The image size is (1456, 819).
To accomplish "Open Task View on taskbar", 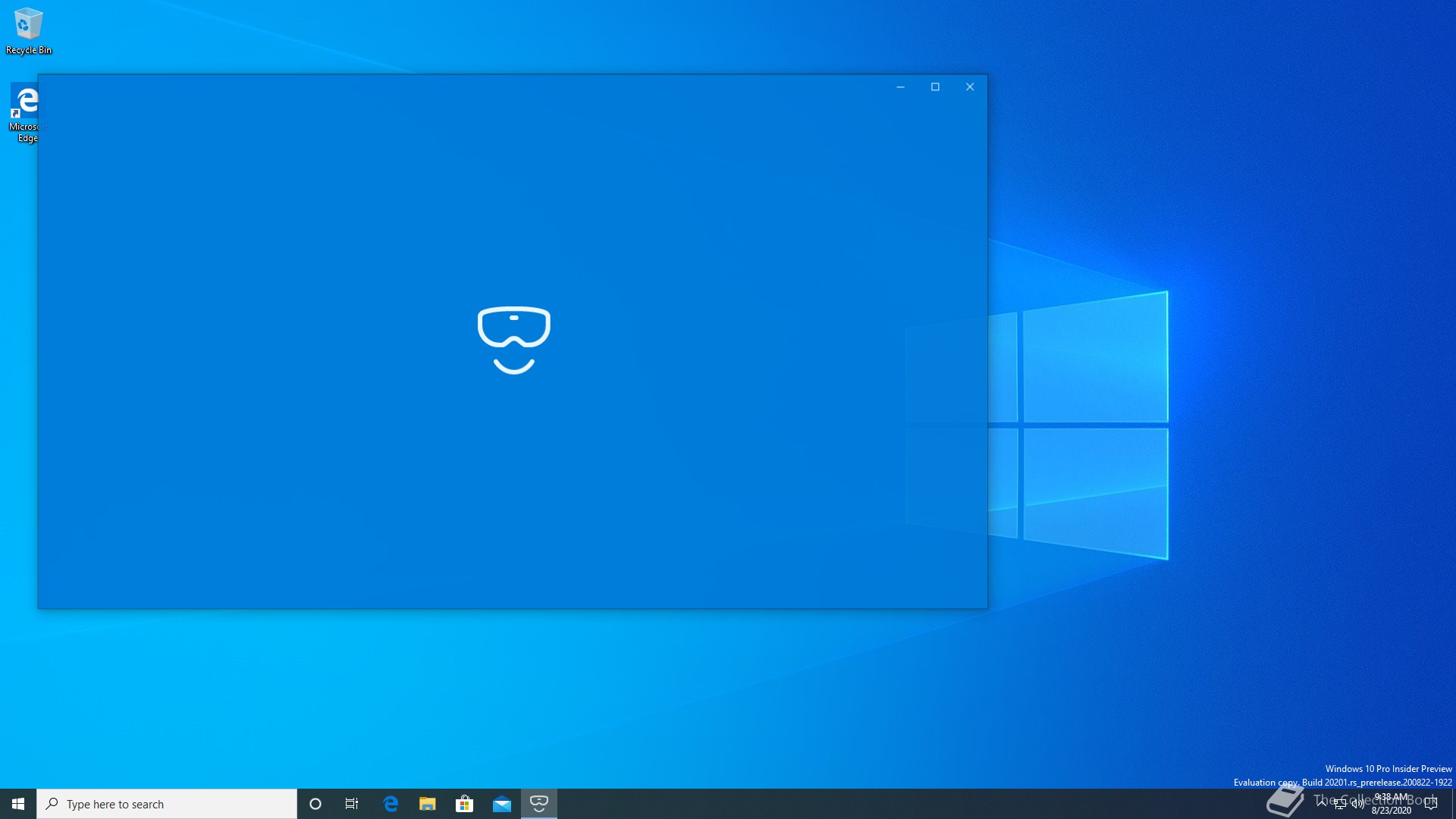I will [352, 804].
